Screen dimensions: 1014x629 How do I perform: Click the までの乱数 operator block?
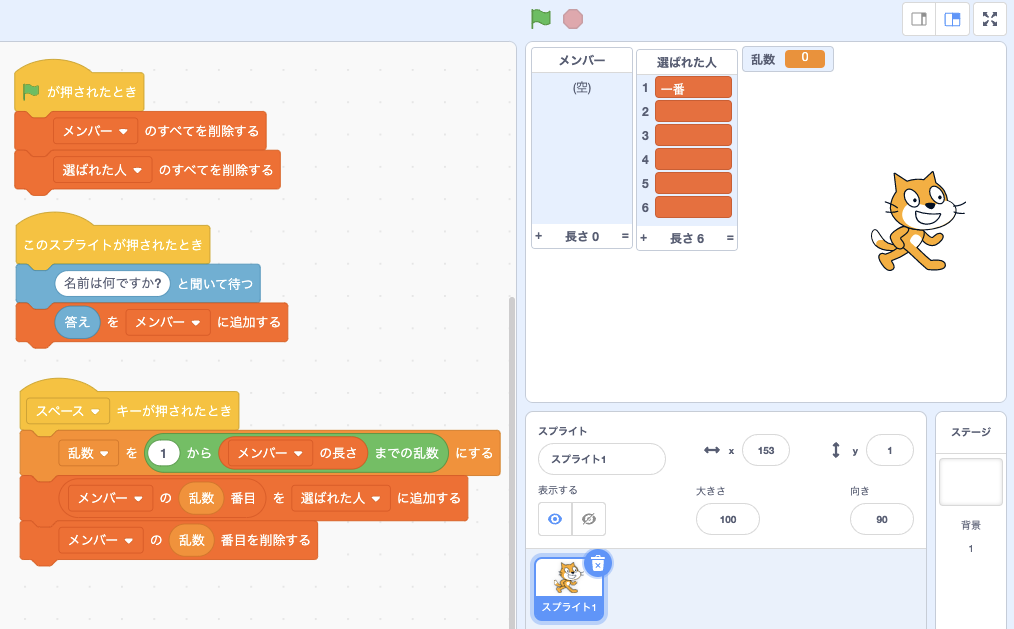click(406, 453)
